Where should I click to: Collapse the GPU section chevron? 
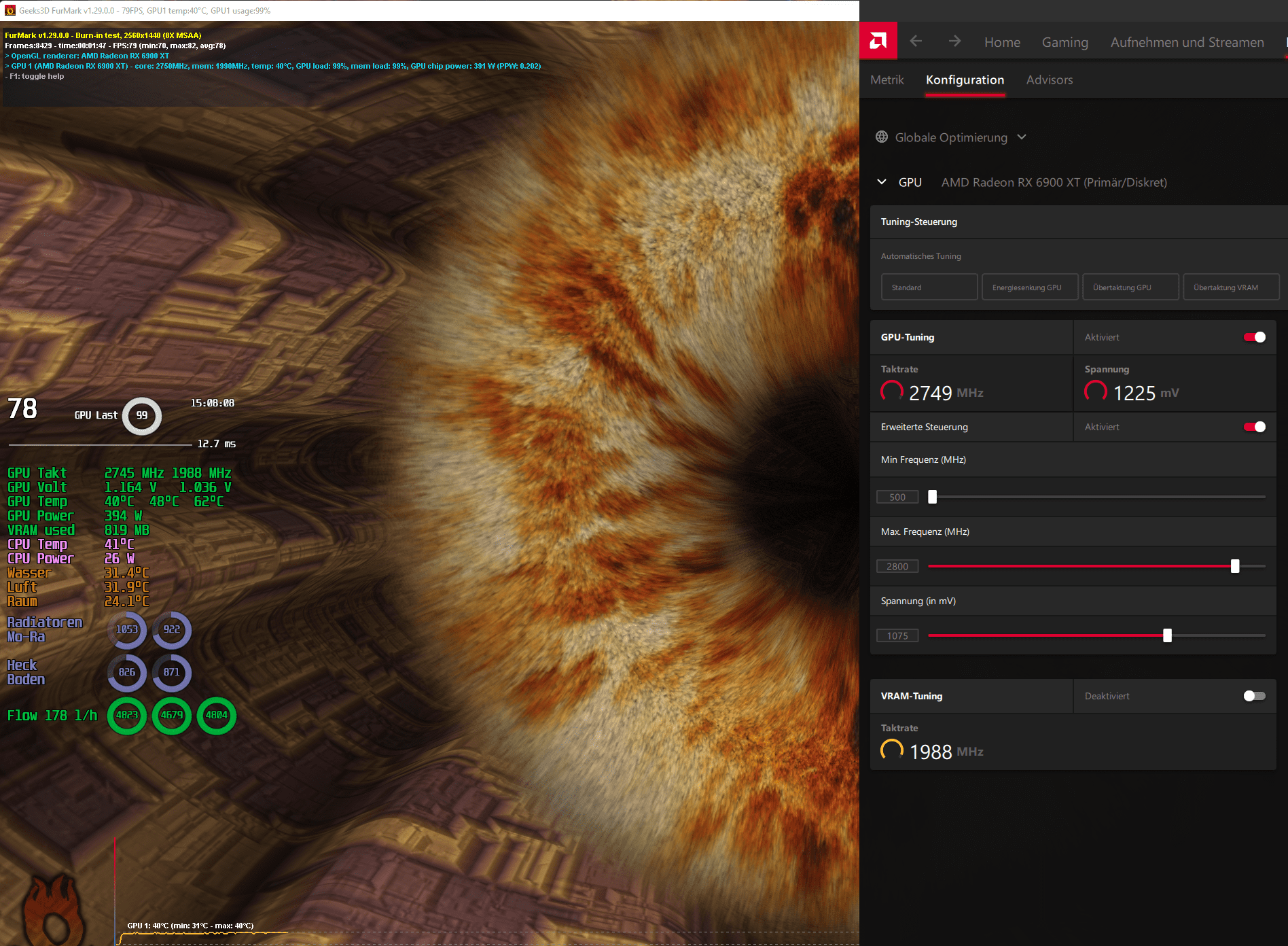coord(882,182)
